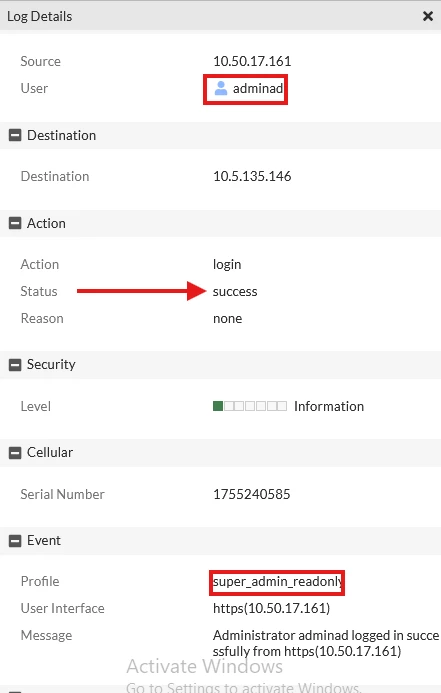The width and height of the screenshot is (441, 693).
Task: Click the Message field label
Action: pos(46,636)
